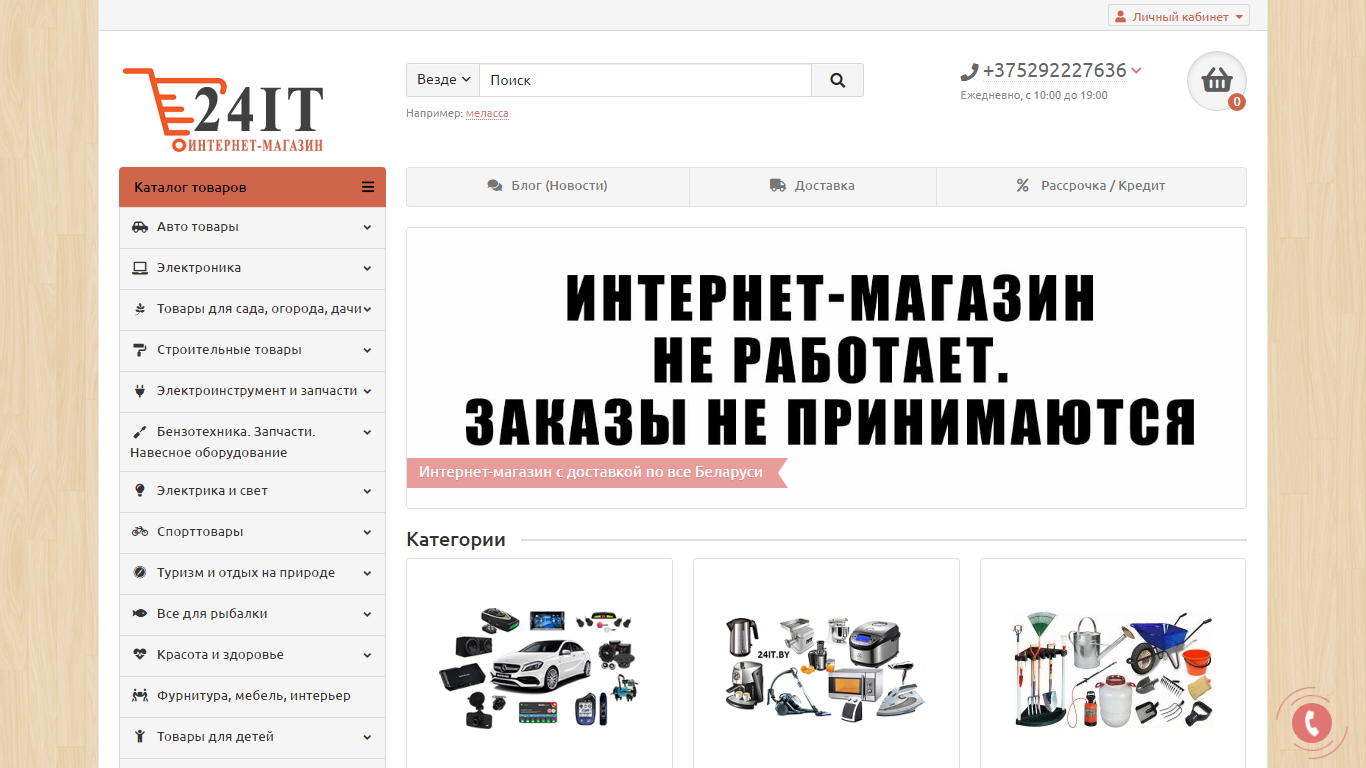The height and width of the screenshot is (768, 1366).
Task: Click the мелacса example search link
Action: pos(487,114)
